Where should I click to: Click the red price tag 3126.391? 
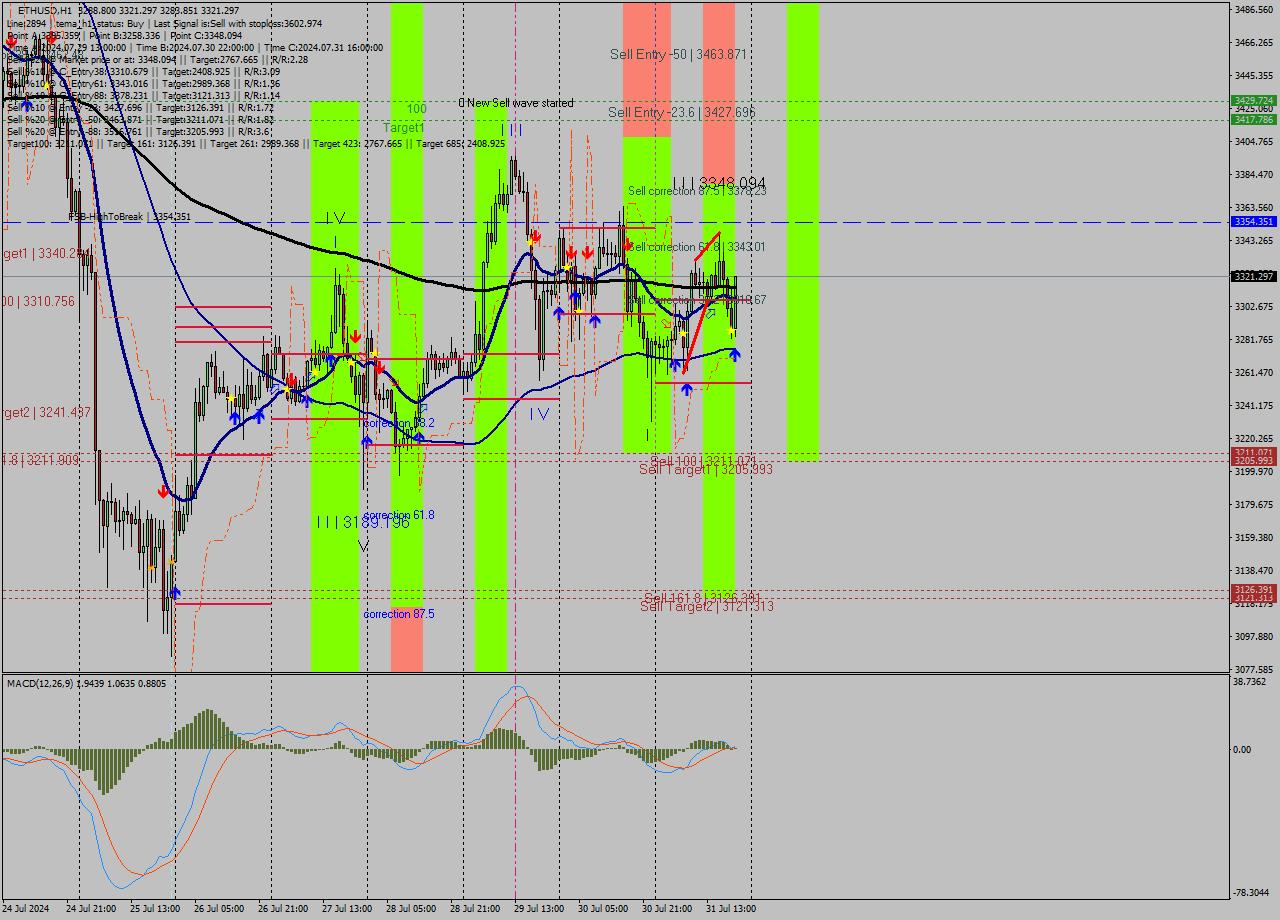tap(1254, 589)
